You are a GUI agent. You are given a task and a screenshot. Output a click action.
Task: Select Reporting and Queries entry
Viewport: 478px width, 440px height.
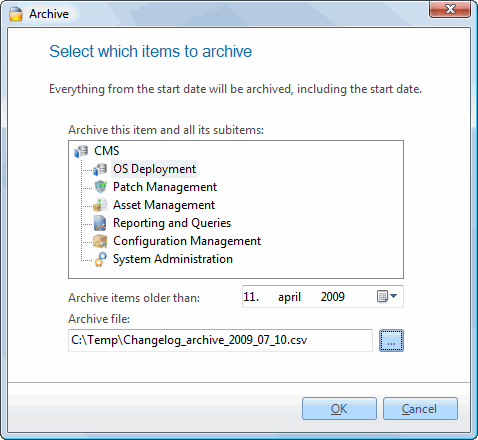click(x=172, y=223)
